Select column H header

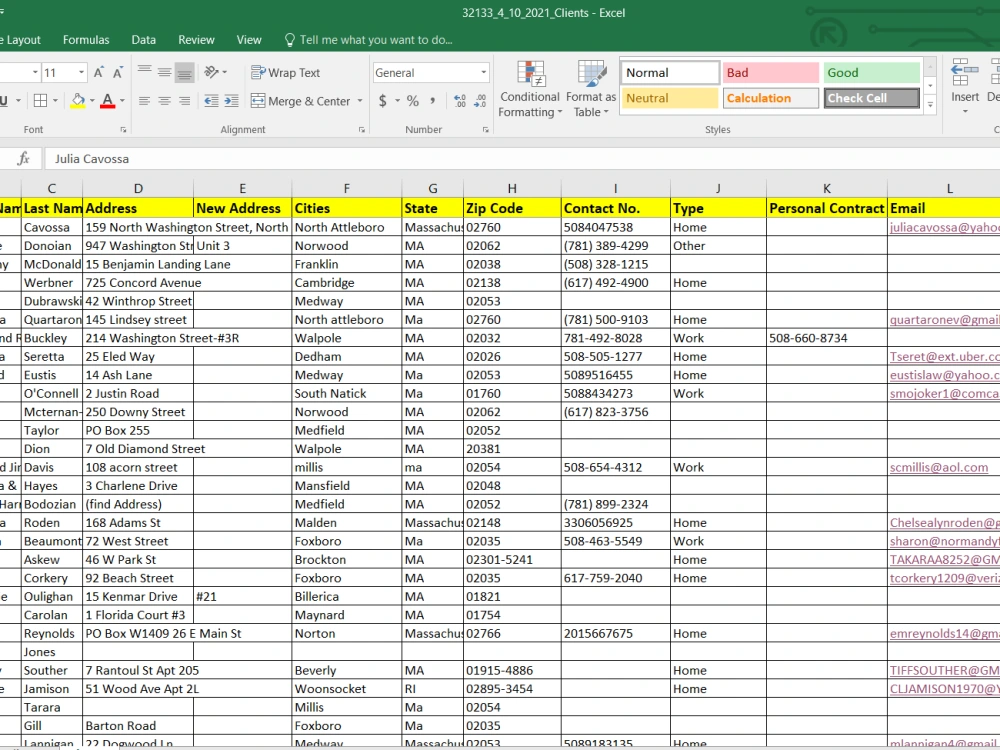[x=512, y=188]
